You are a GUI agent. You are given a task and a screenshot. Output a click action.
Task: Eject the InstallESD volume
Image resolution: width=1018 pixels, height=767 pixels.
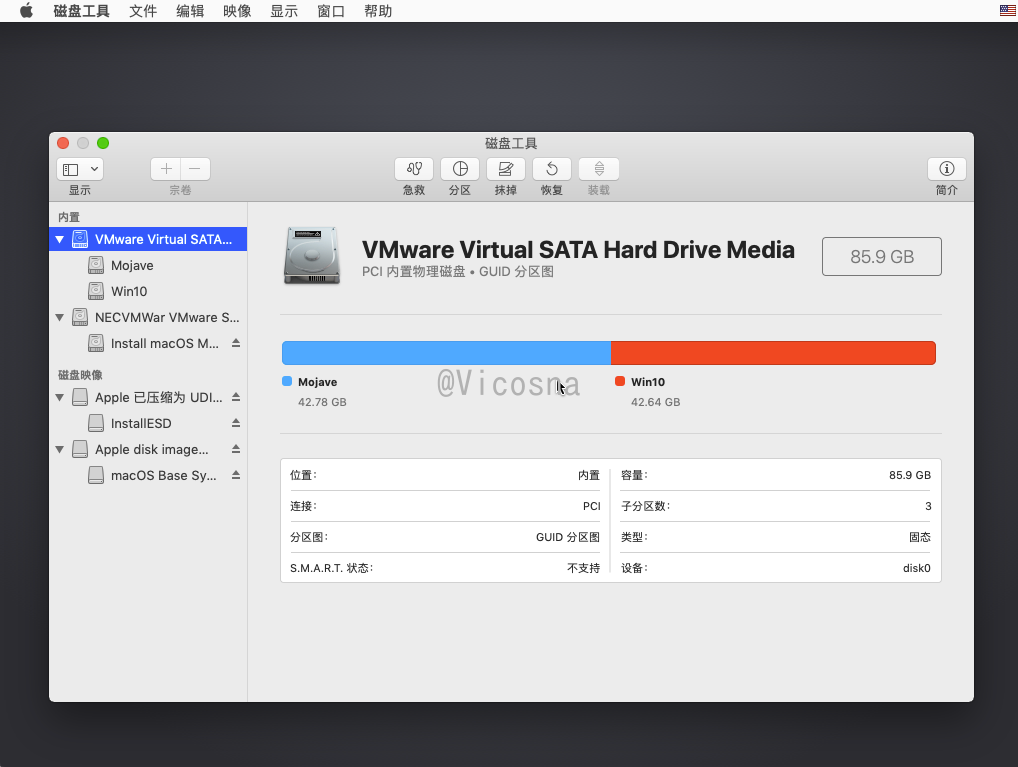point(236,423)
